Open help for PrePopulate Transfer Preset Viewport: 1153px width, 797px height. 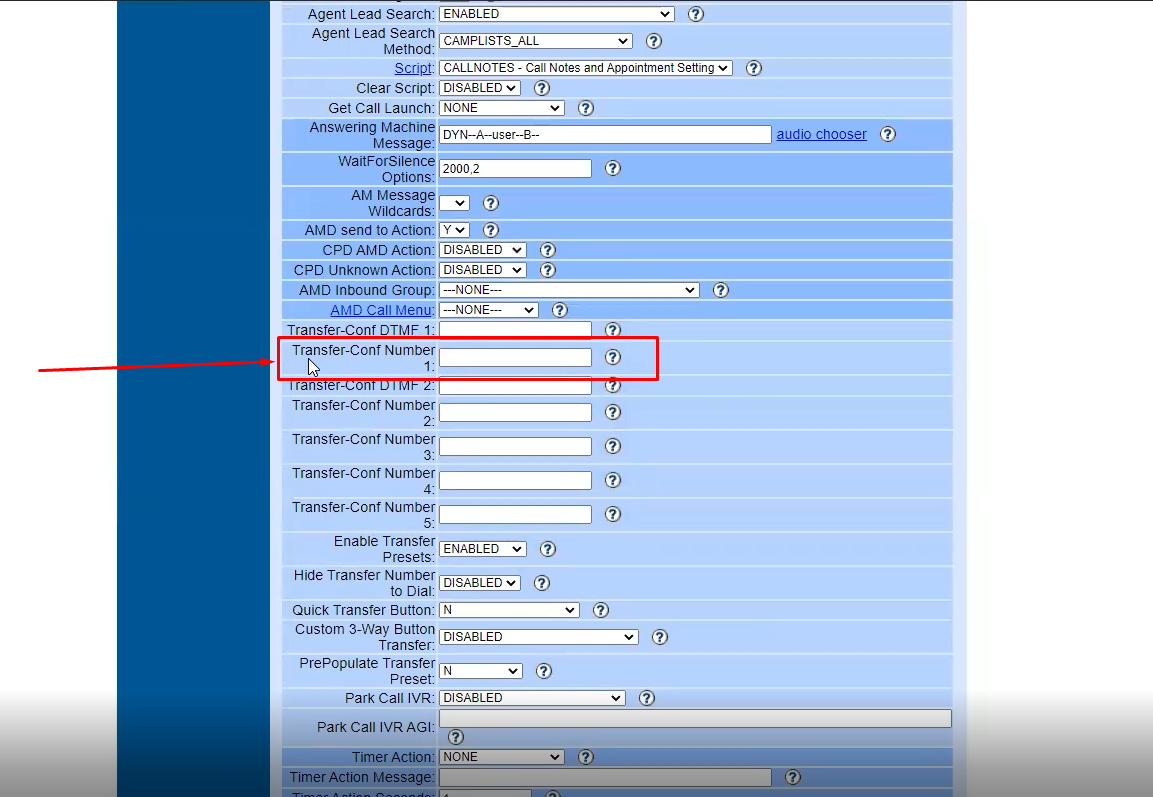pyautogui.click(x=544, y=671)
